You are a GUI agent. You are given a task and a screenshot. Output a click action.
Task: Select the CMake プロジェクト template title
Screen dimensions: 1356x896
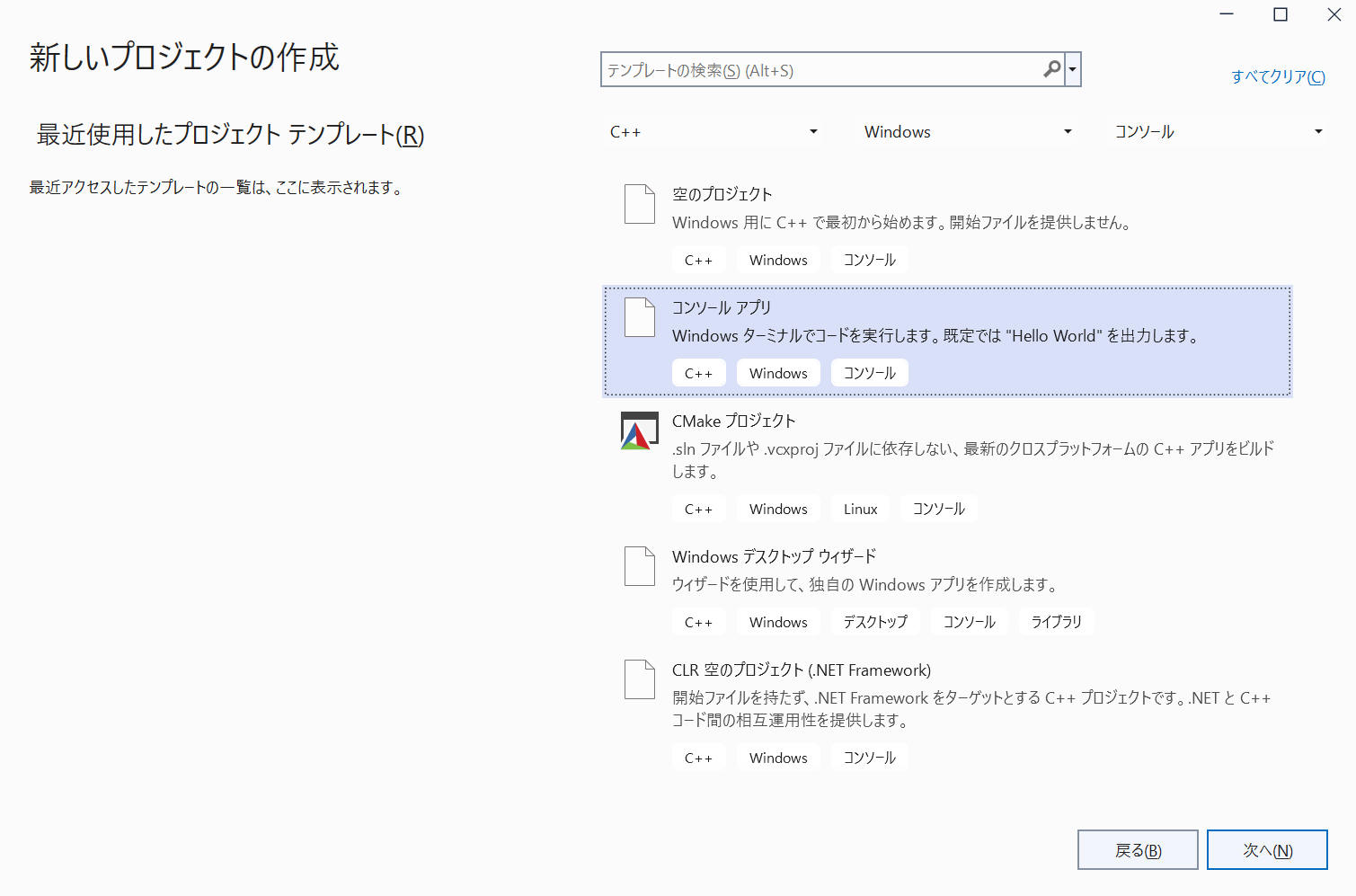[733, 421]
